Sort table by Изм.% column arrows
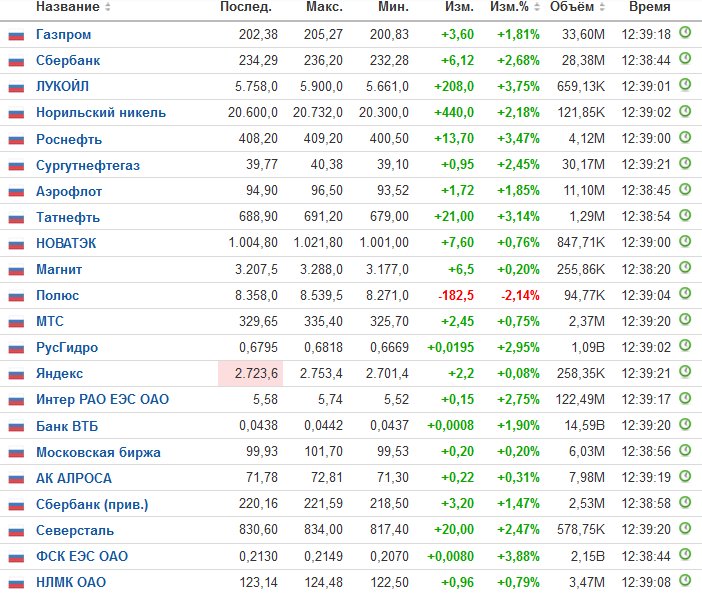 click(x=537, y=7)
